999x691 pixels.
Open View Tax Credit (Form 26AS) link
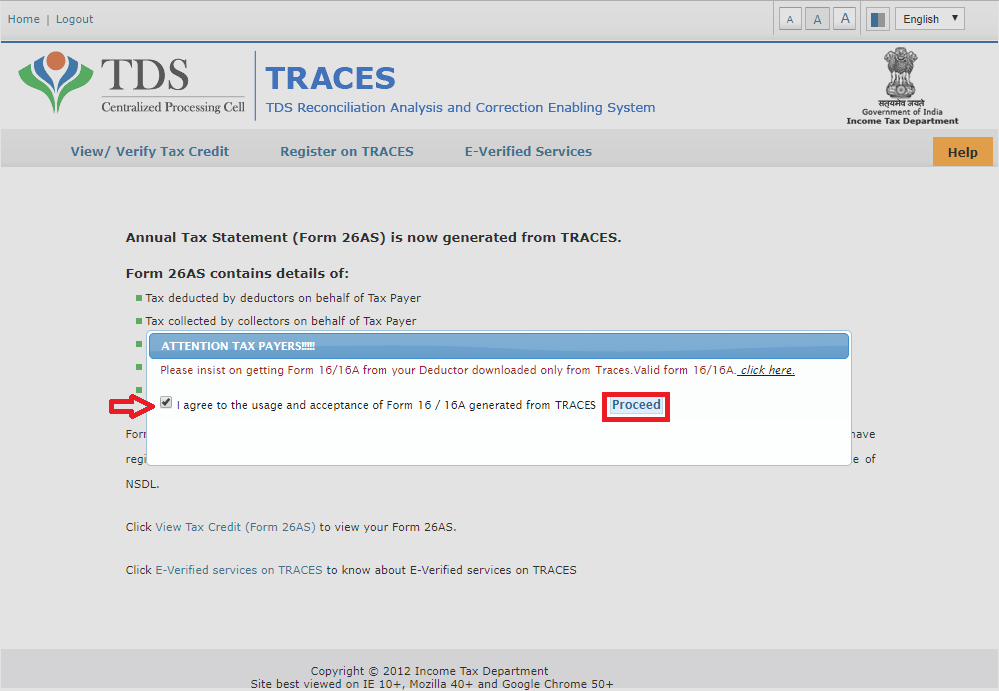[235, 527]
